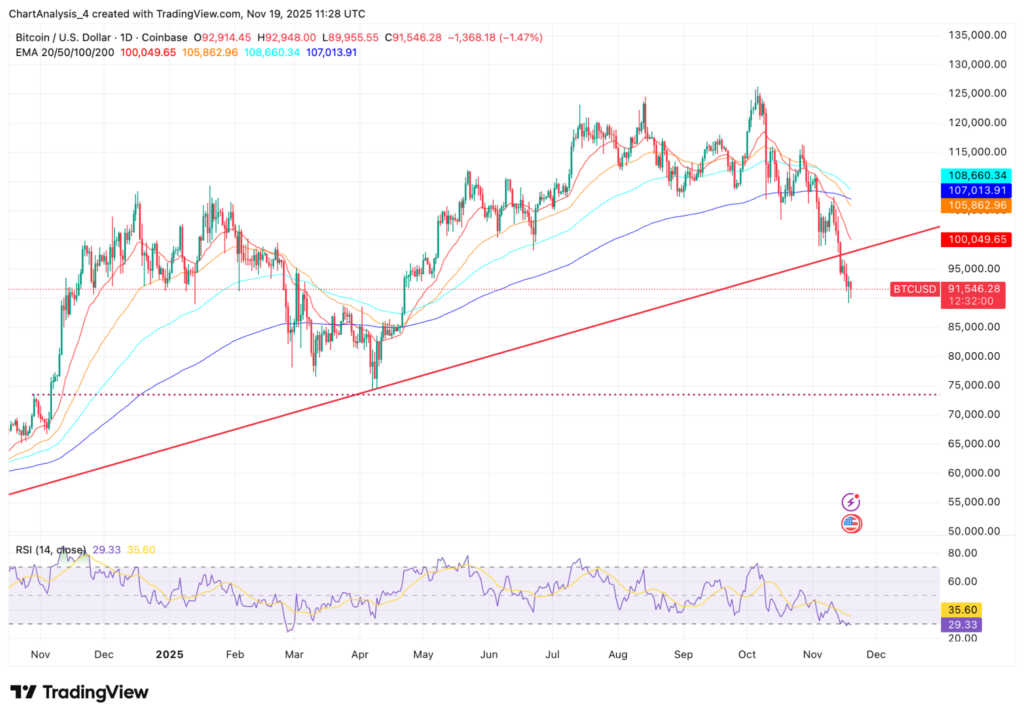The width and height of the screenshot is (1024, 718).
Task: Click the TradingView logo at bottom left
Action: (x=79, y=692)
